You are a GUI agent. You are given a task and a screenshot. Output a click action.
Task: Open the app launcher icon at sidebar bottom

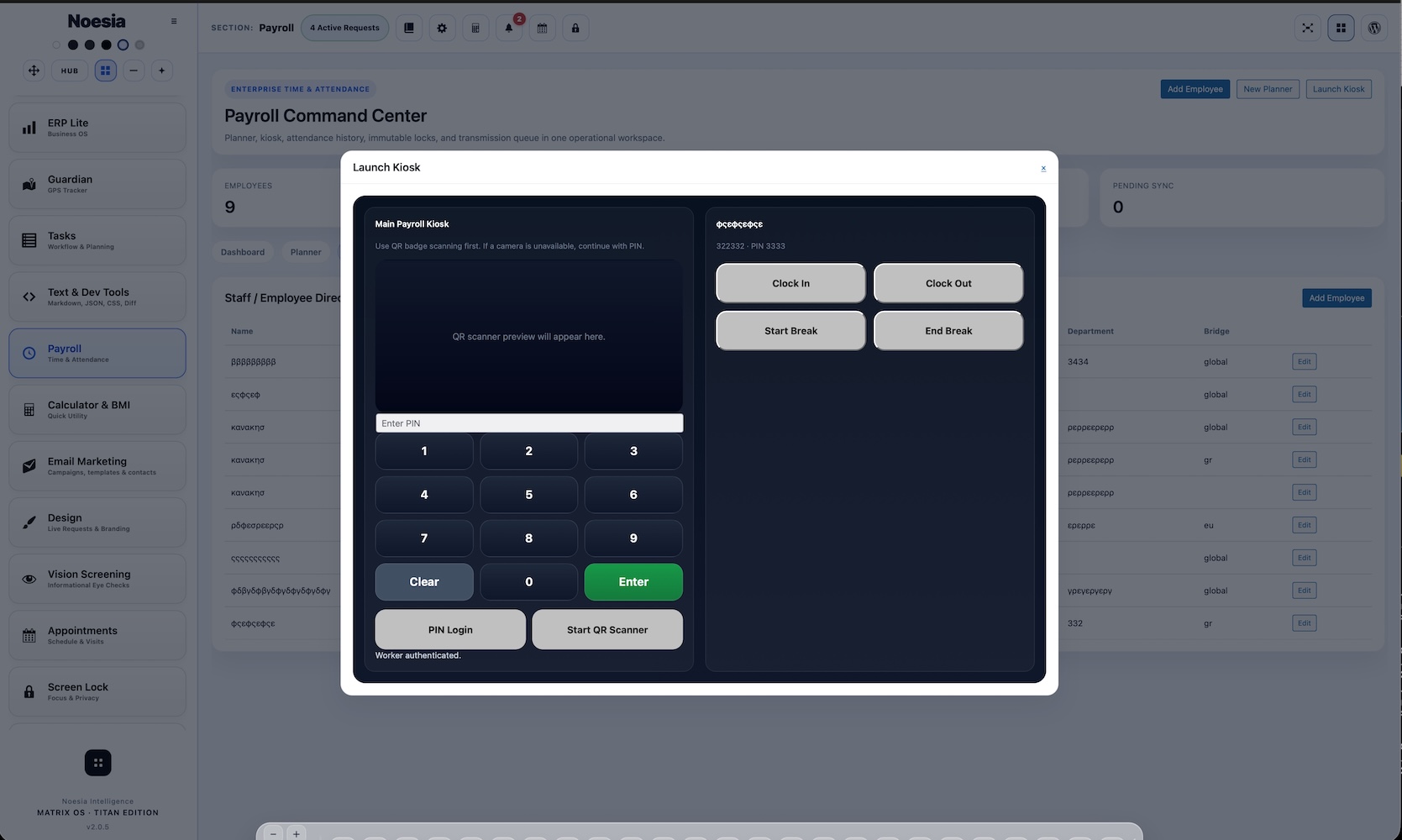97,763
